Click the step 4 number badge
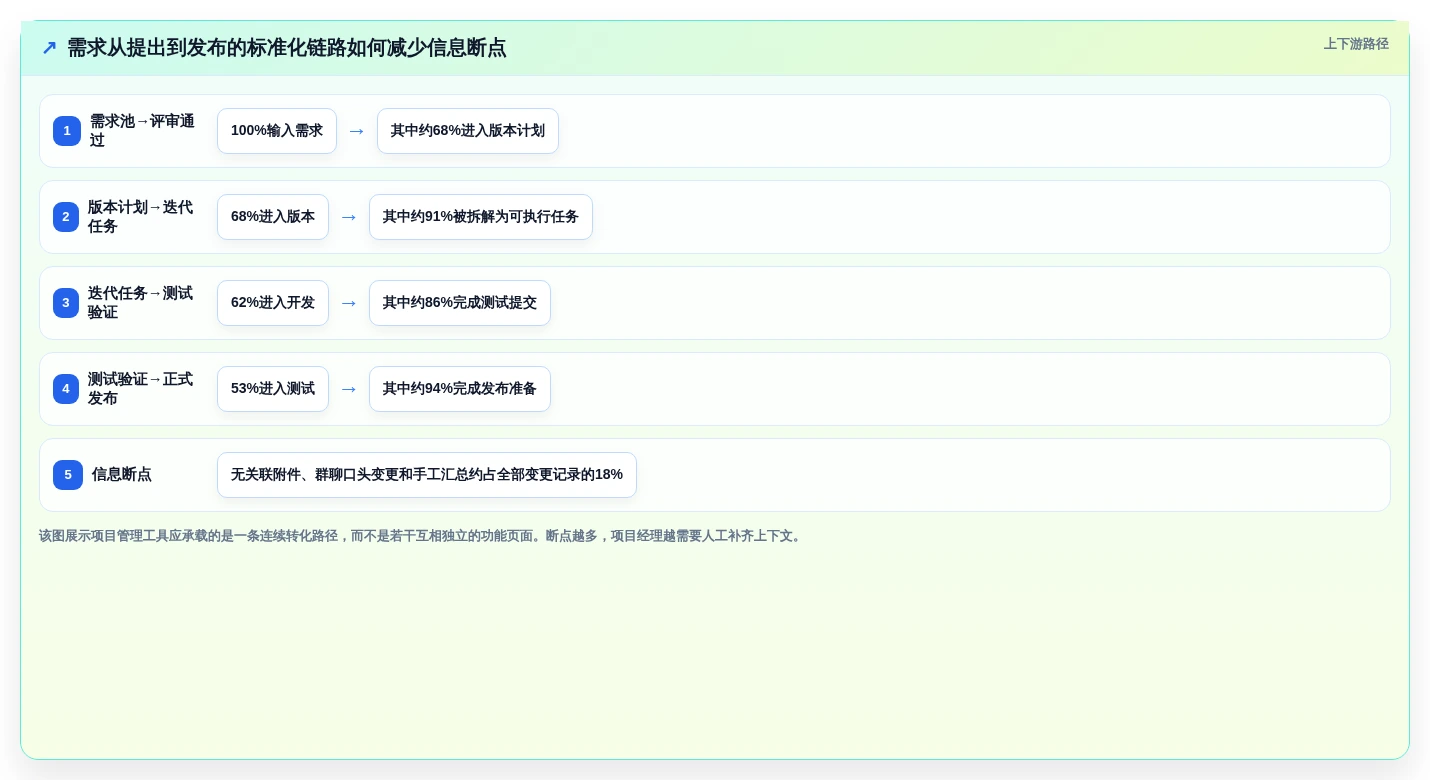The image size is (1430, 780). (66, 389)
